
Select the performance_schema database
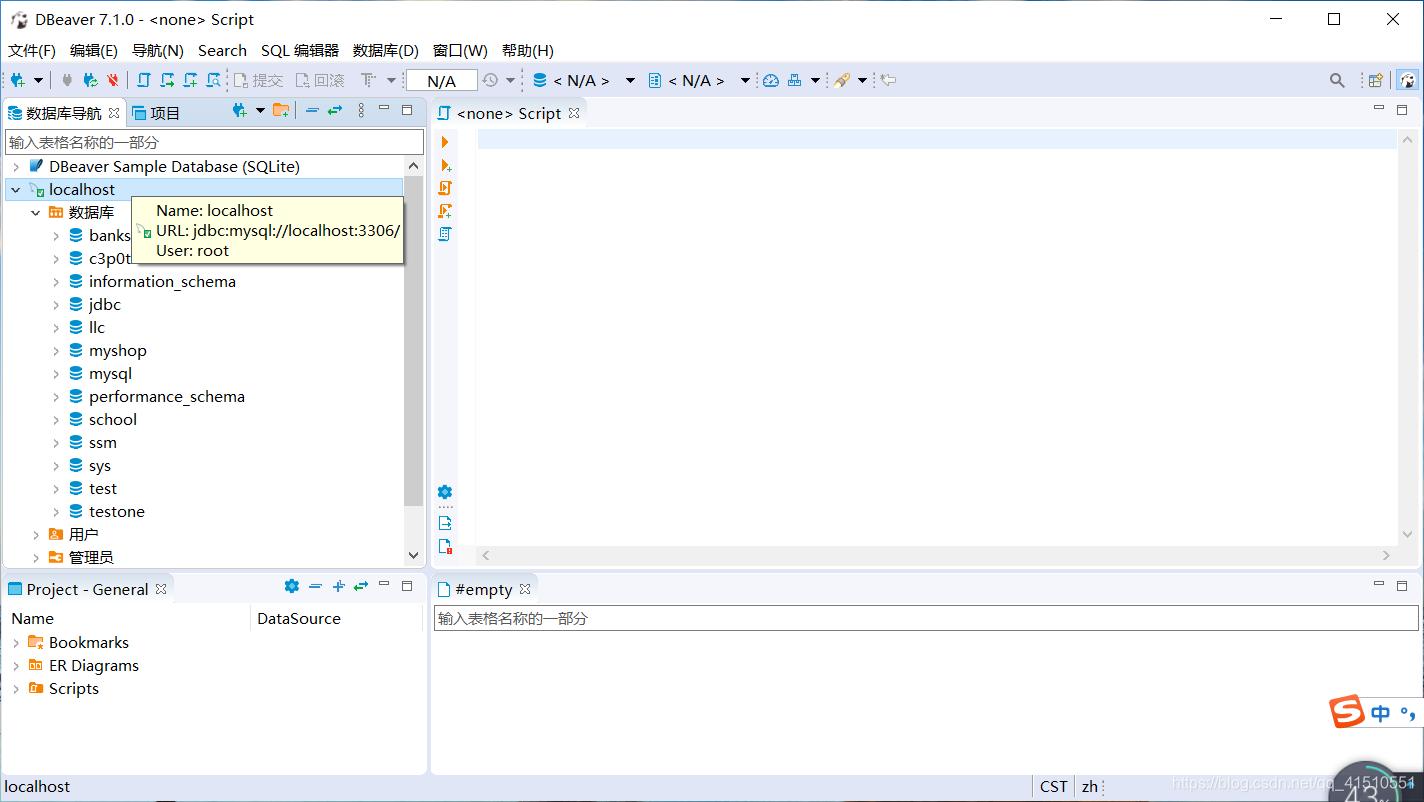tap(166, 397)
